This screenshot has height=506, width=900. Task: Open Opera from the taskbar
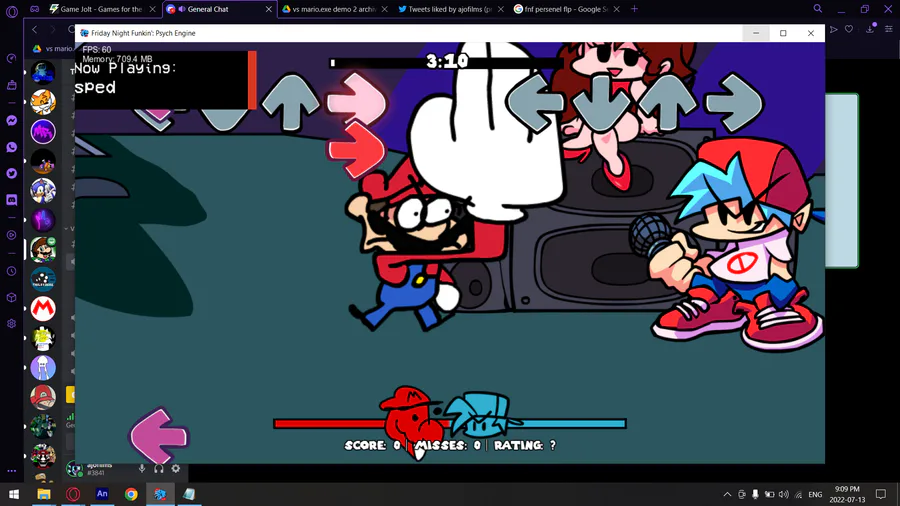coord(73,494)
